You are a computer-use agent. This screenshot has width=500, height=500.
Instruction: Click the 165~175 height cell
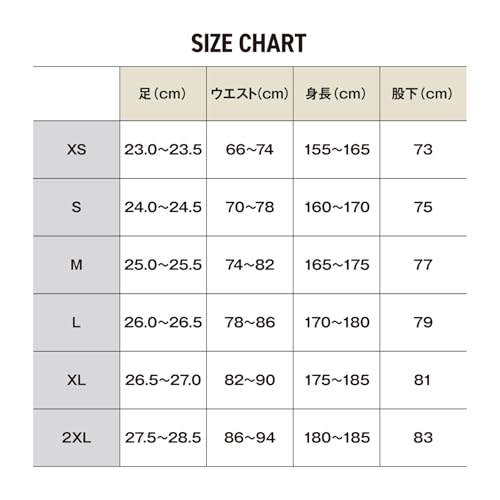pos(337,265)
